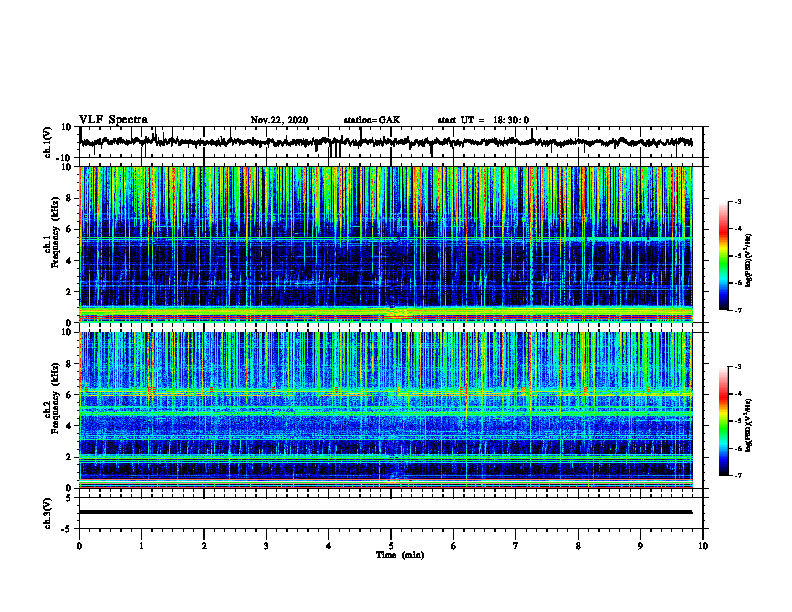This screenshot has height=612, width=792.
Task: Click the "VLF Spectra" title text
Action: coord(113,120)
